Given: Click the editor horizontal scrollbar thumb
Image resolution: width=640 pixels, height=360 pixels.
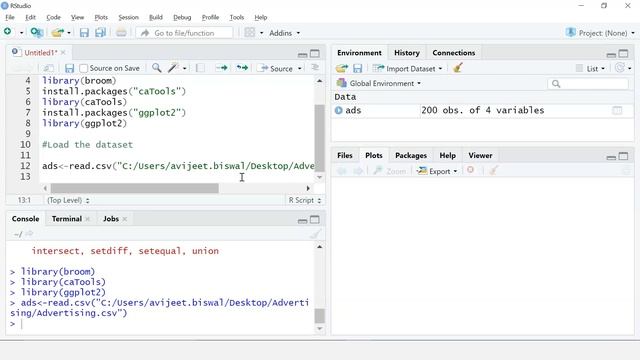Looking at the screenshot, I should (x=134, y=188).
